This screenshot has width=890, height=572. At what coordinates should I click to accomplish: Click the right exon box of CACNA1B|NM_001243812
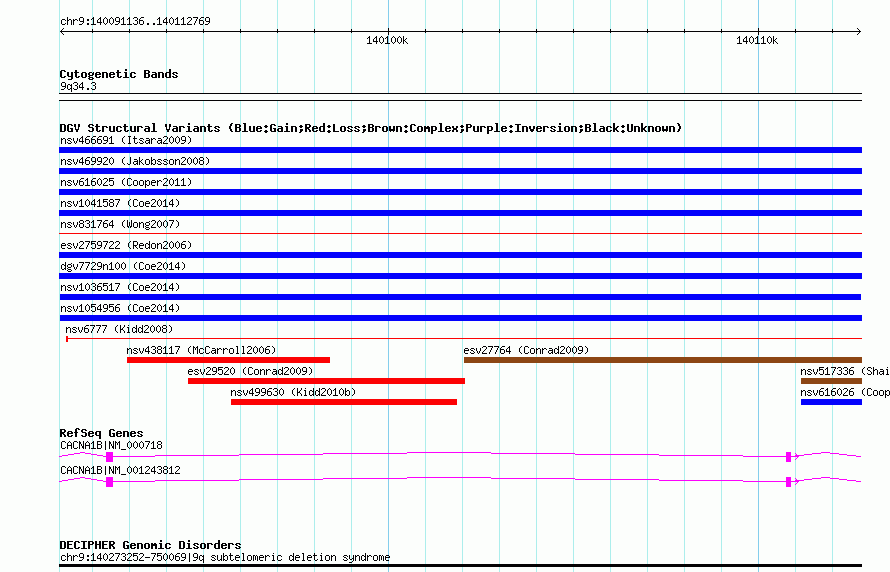pyautogui.click(x=788, y=482)
